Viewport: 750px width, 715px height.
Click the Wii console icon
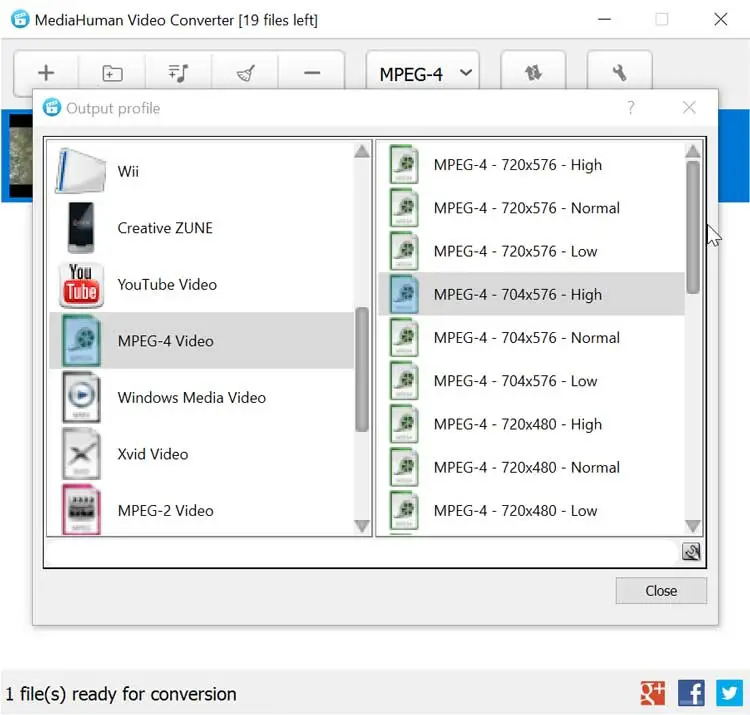point(81,171)
